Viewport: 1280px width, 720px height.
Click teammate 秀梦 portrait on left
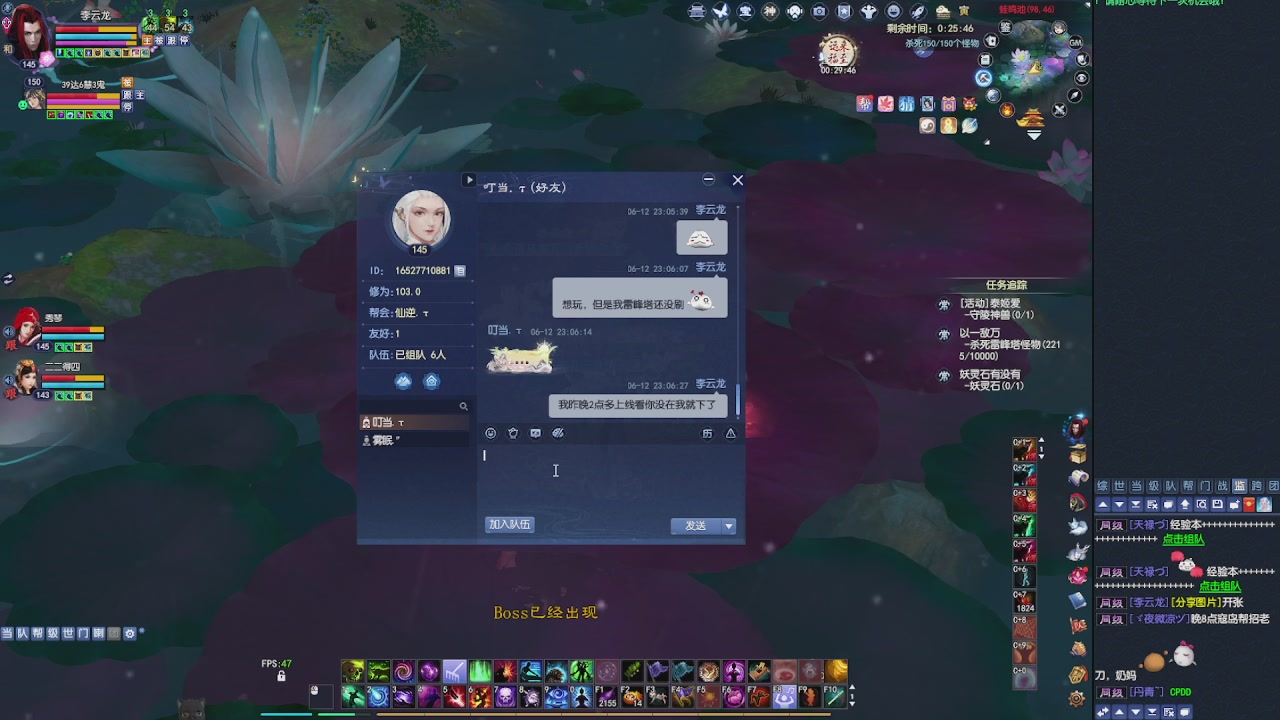point(26,328)
